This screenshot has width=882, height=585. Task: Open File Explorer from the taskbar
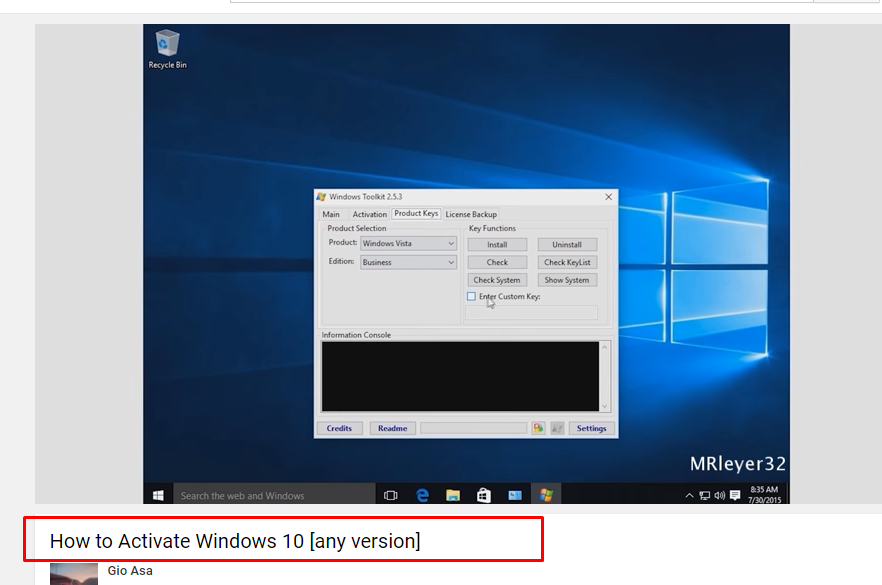pyautogui.click(x=453, y=495)
